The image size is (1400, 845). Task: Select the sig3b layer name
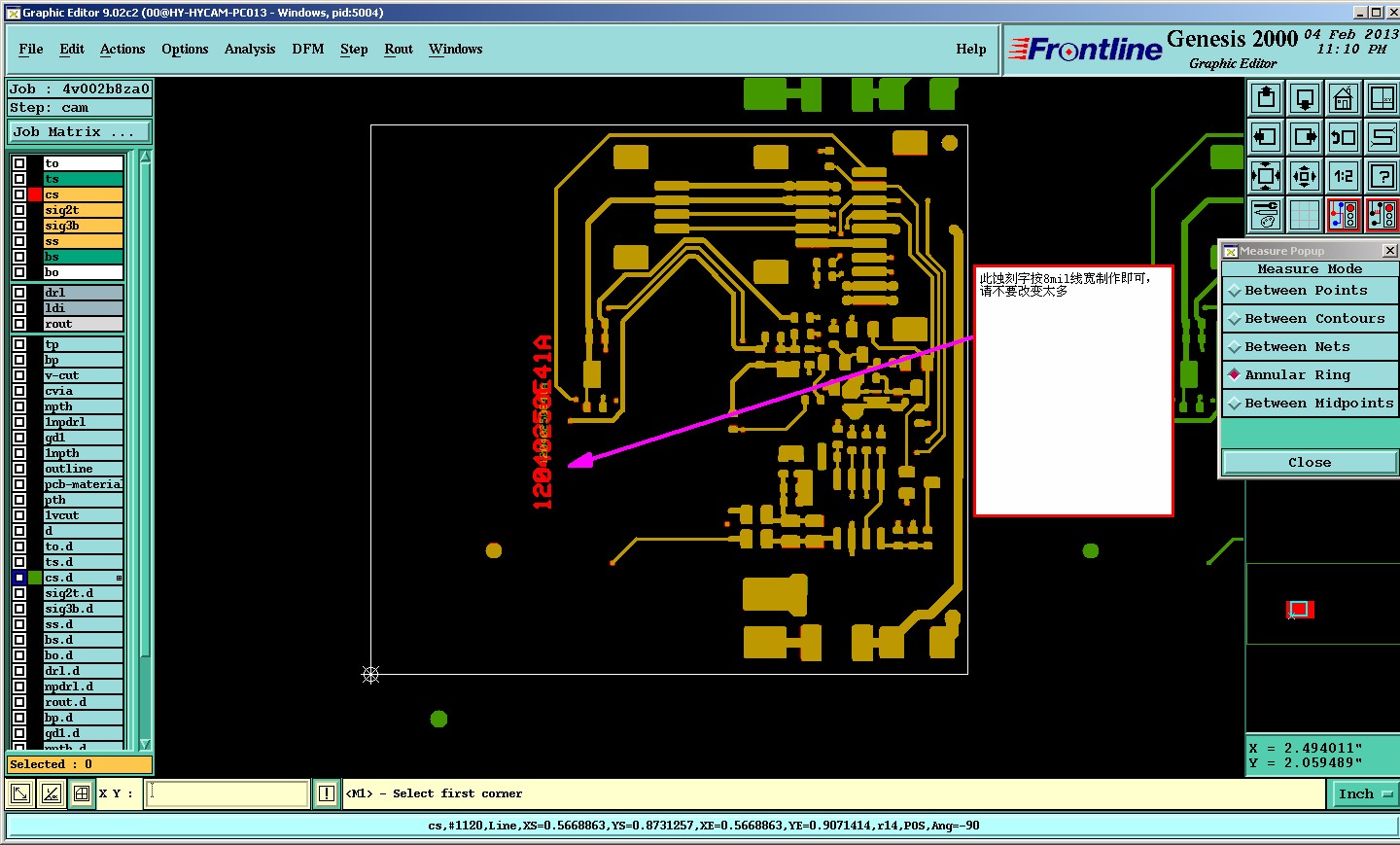[83, 226]
